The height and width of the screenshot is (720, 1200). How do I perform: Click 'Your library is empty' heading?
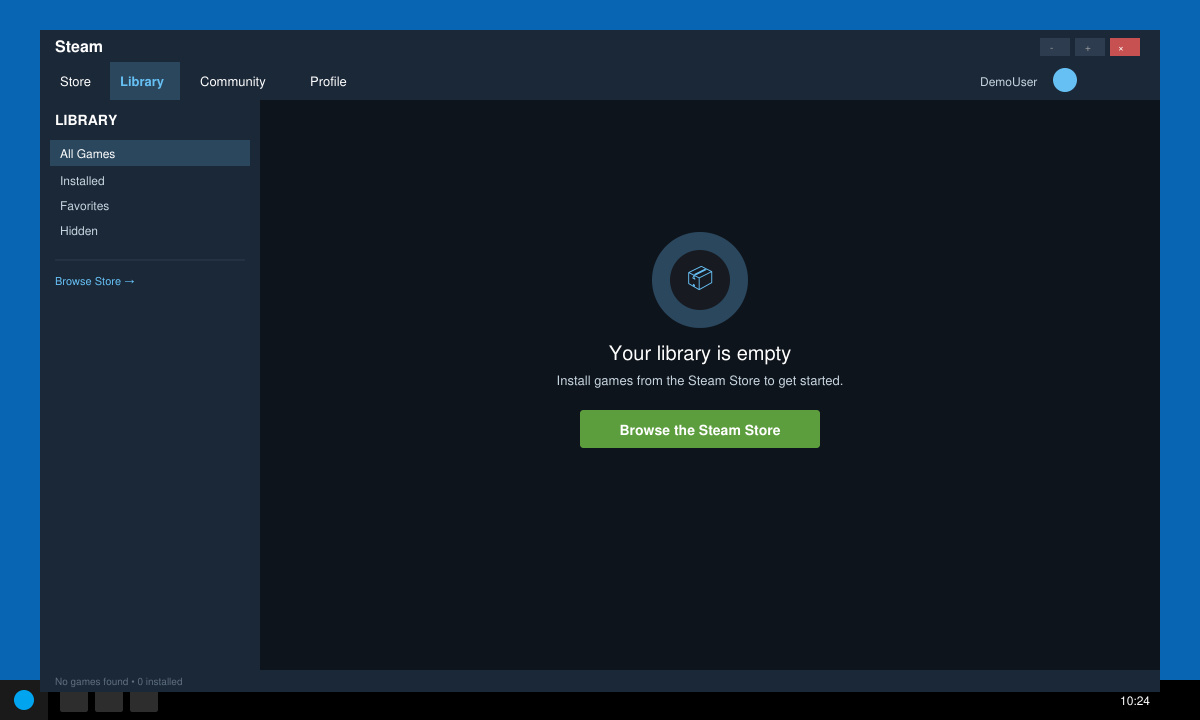tap(700, 353)
